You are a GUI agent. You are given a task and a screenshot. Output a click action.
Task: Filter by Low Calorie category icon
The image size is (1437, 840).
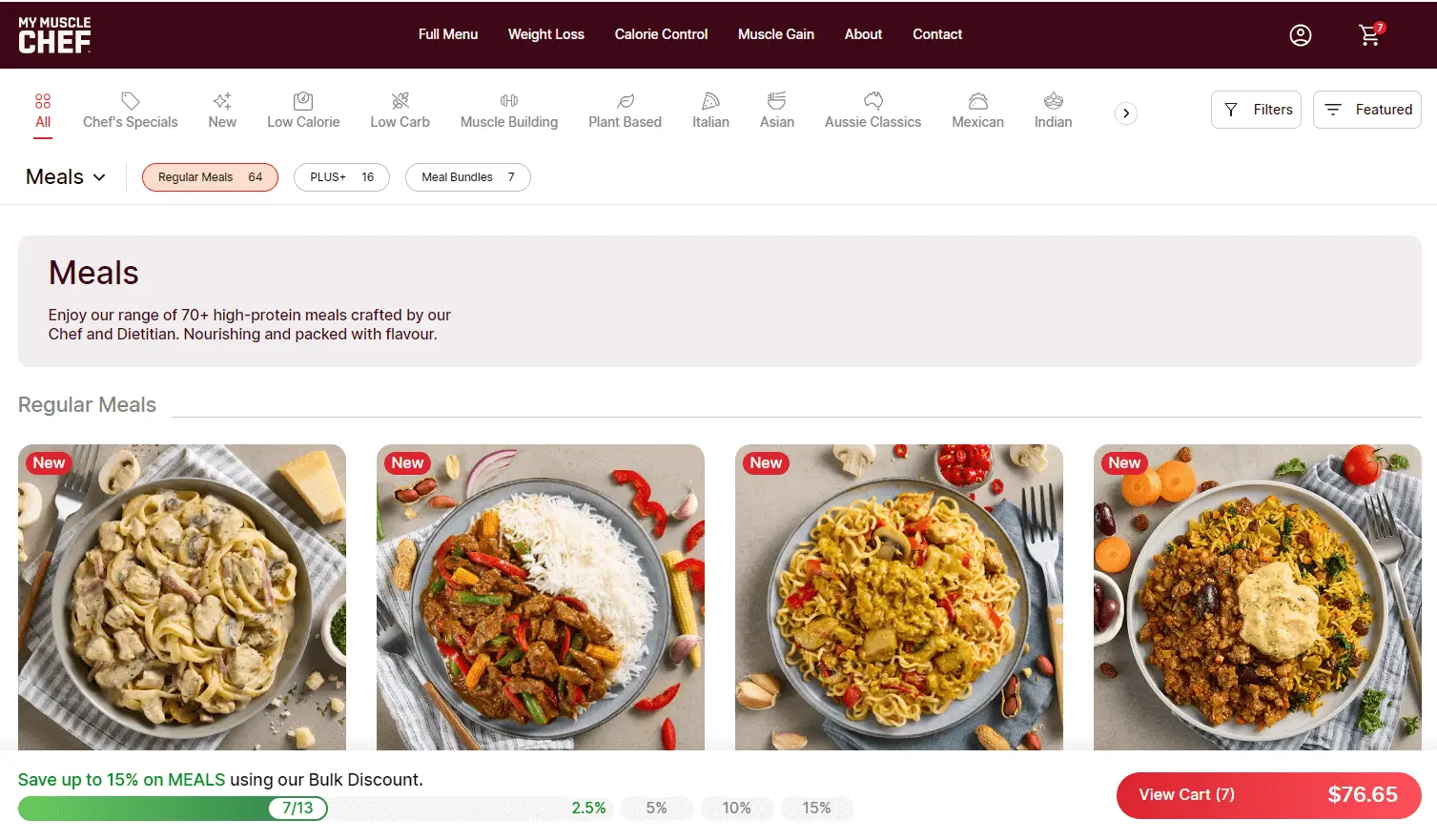(x=303, y=101)
